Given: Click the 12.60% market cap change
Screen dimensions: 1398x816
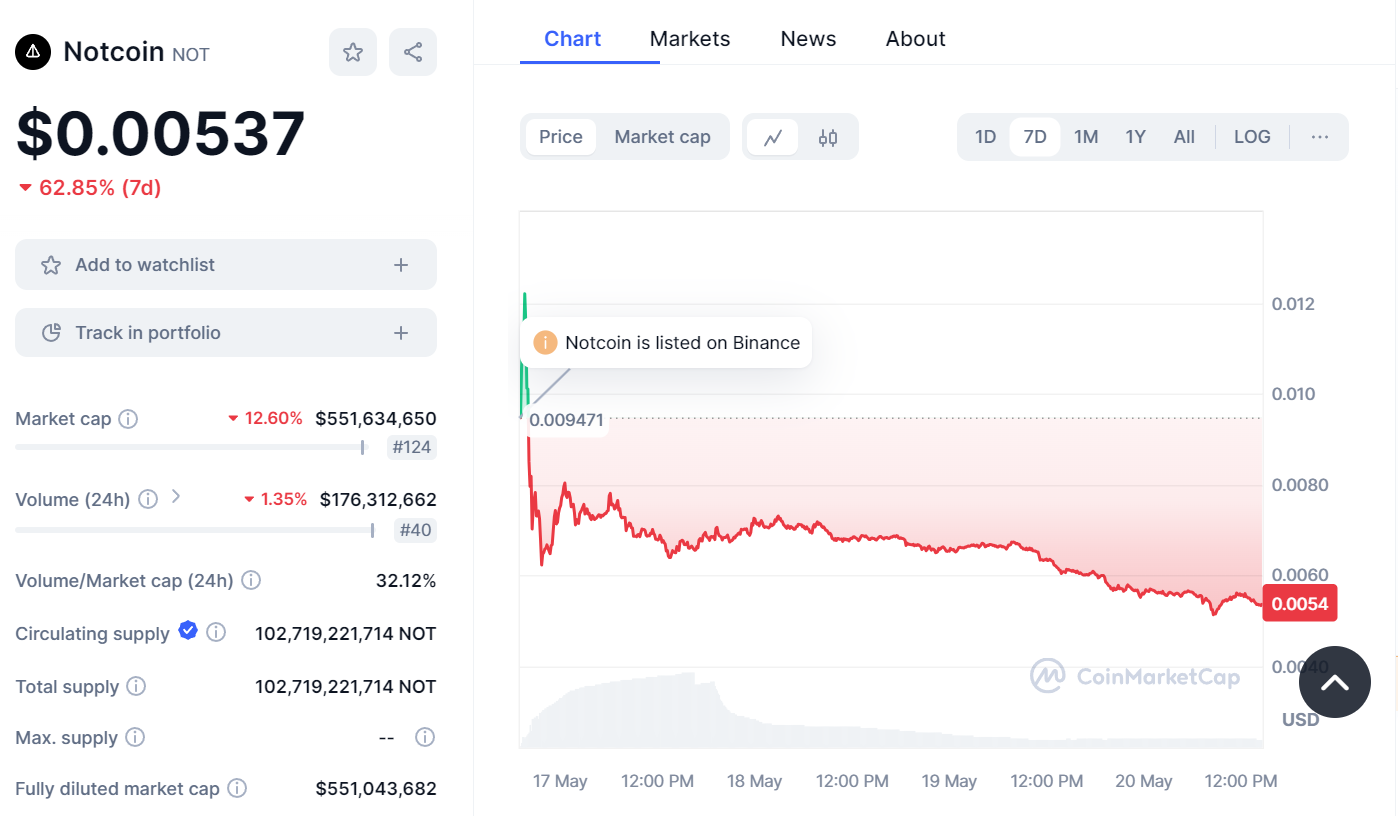Looking at the screenshot, I should pyautogui.click(x=265, y=419).
